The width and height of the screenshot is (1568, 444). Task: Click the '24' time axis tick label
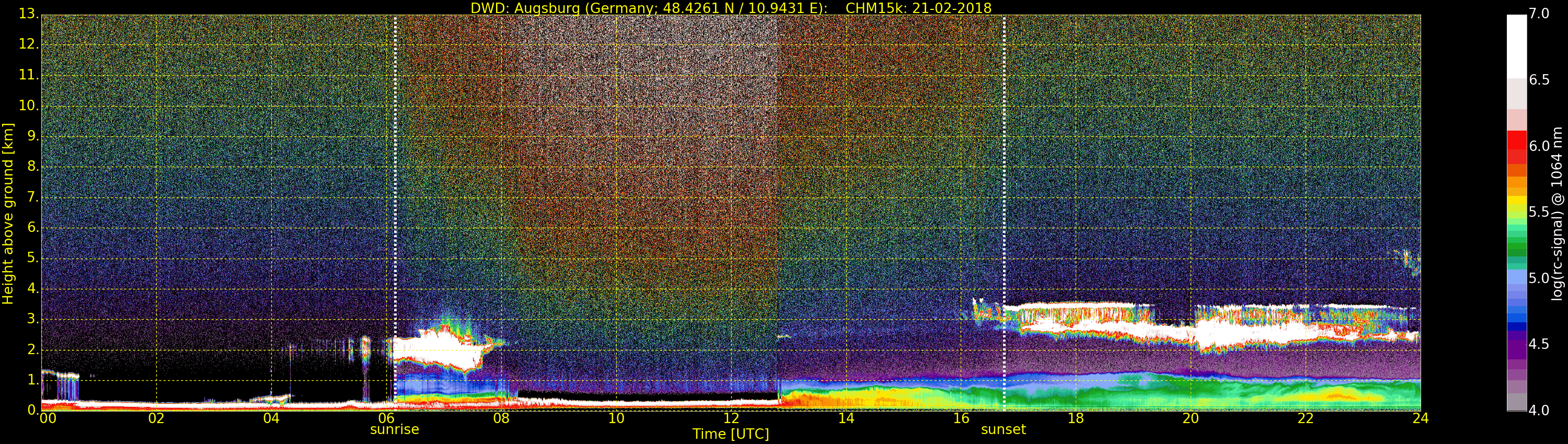1421,418
